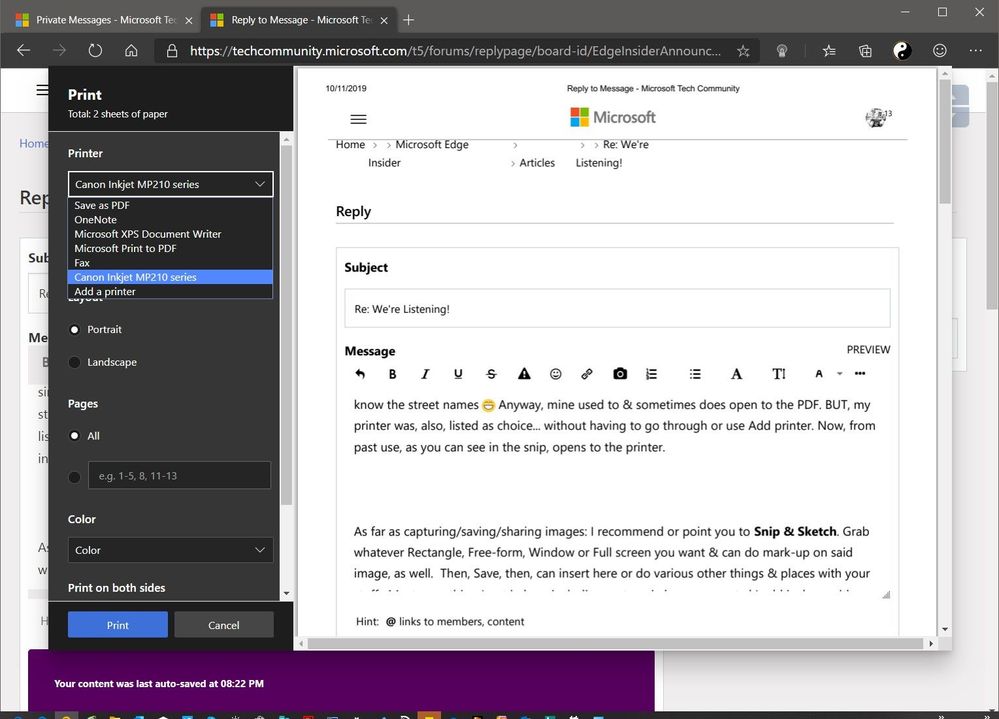Open the Collections icon in toolbar
Screen dimensions: 999x719
pyautogui.click(x=865, y=51)
